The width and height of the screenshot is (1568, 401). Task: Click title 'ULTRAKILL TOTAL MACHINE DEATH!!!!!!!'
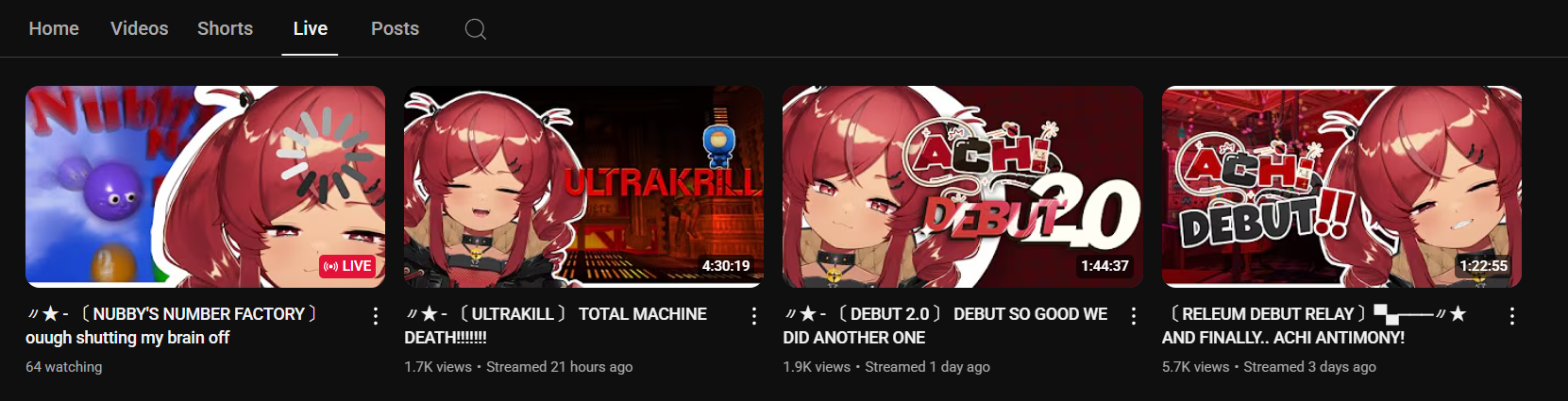[556, 326]
